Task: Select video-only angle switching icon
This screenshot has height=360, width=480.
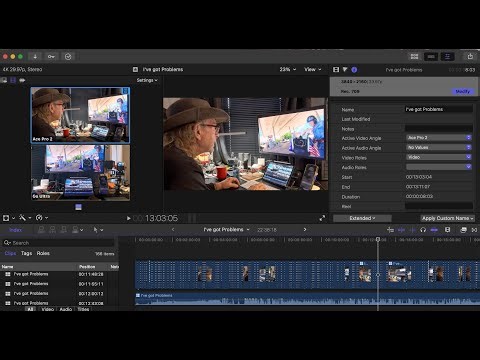Action: coord(13,80)
